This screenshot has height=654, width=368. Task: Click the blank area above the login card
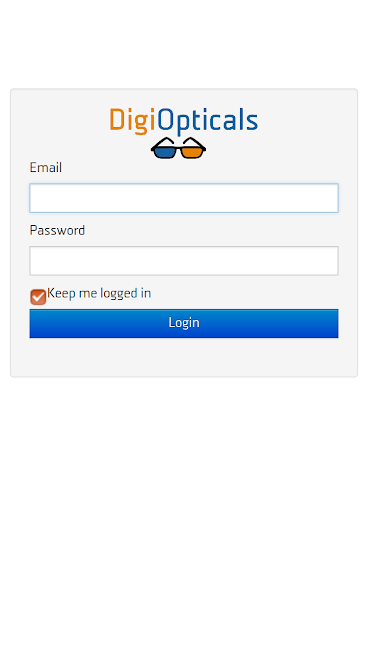[x=184, y=44]
